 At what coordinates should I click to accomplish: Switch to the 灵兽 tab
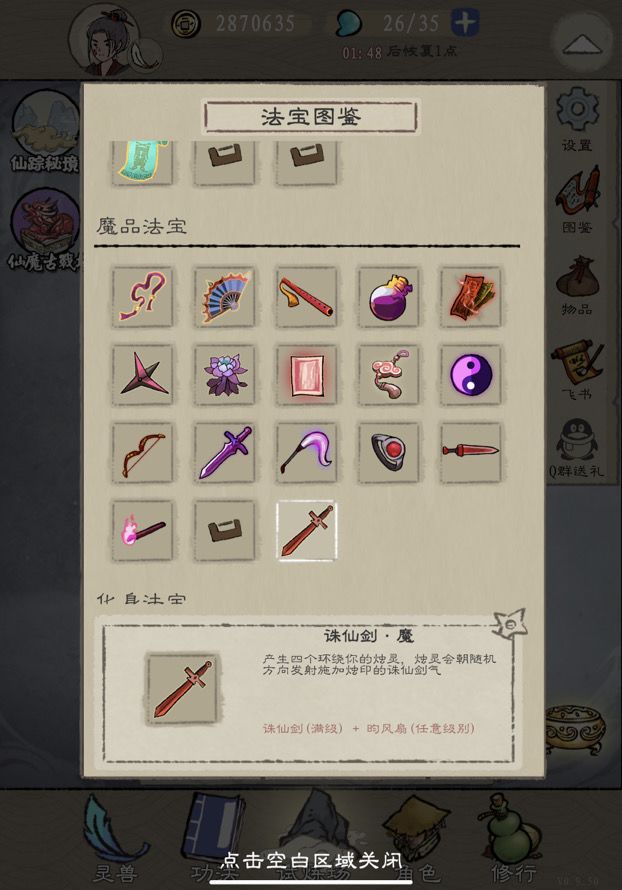click(115, 840)
